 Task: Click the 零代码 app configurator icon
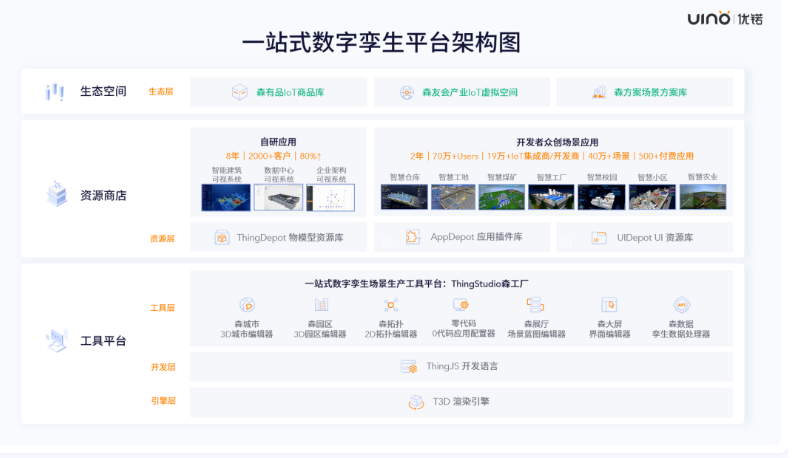[x=462, y=305]
